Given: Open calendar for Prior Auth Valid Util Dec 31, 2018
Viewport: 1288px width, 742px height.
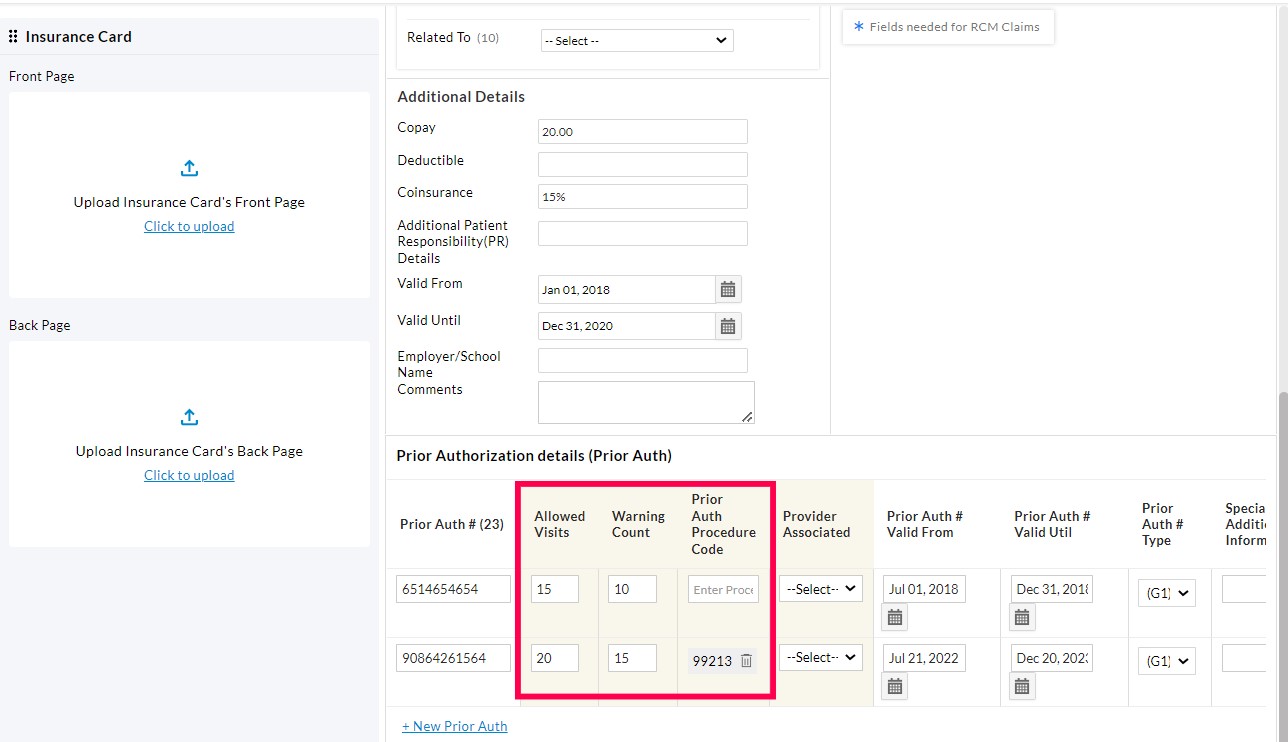Looking at the screenshot, I should (1021, 617).
